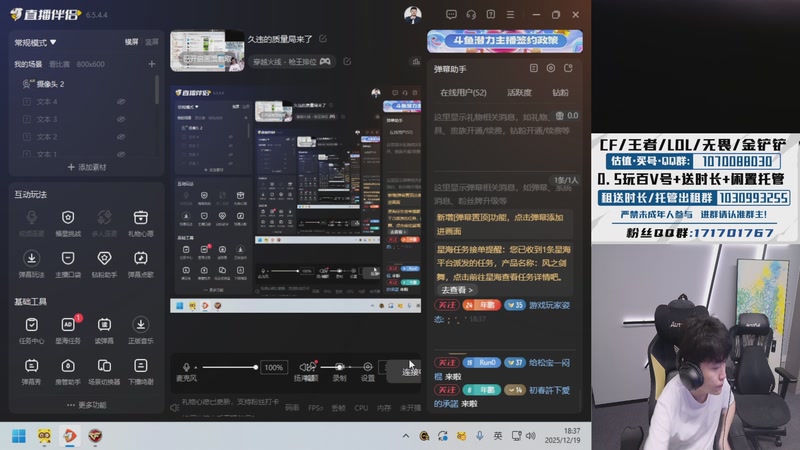Viewport: 800px width, 450px height.
Task: Click username 游戏玩家姿 in chat
Action: coord(549,305)
